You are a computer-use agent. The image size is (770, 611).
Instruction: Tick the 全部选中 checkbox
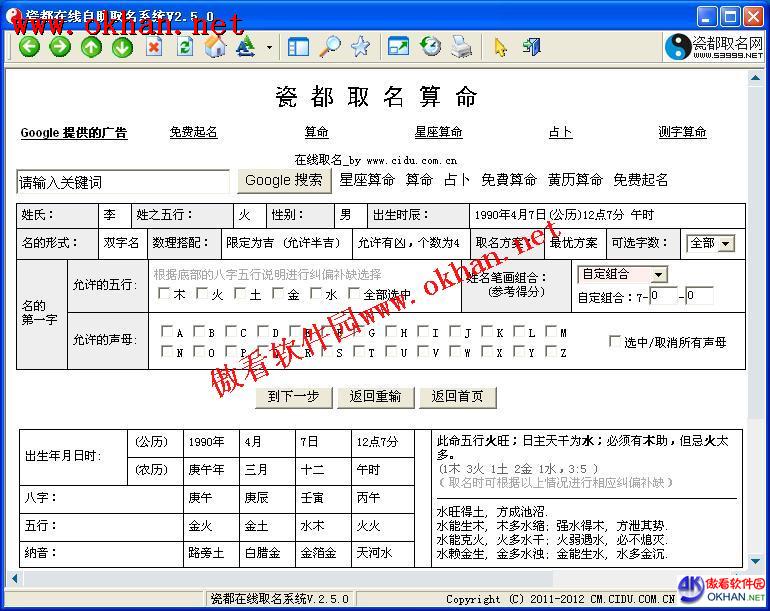click(x=354, y=293)
